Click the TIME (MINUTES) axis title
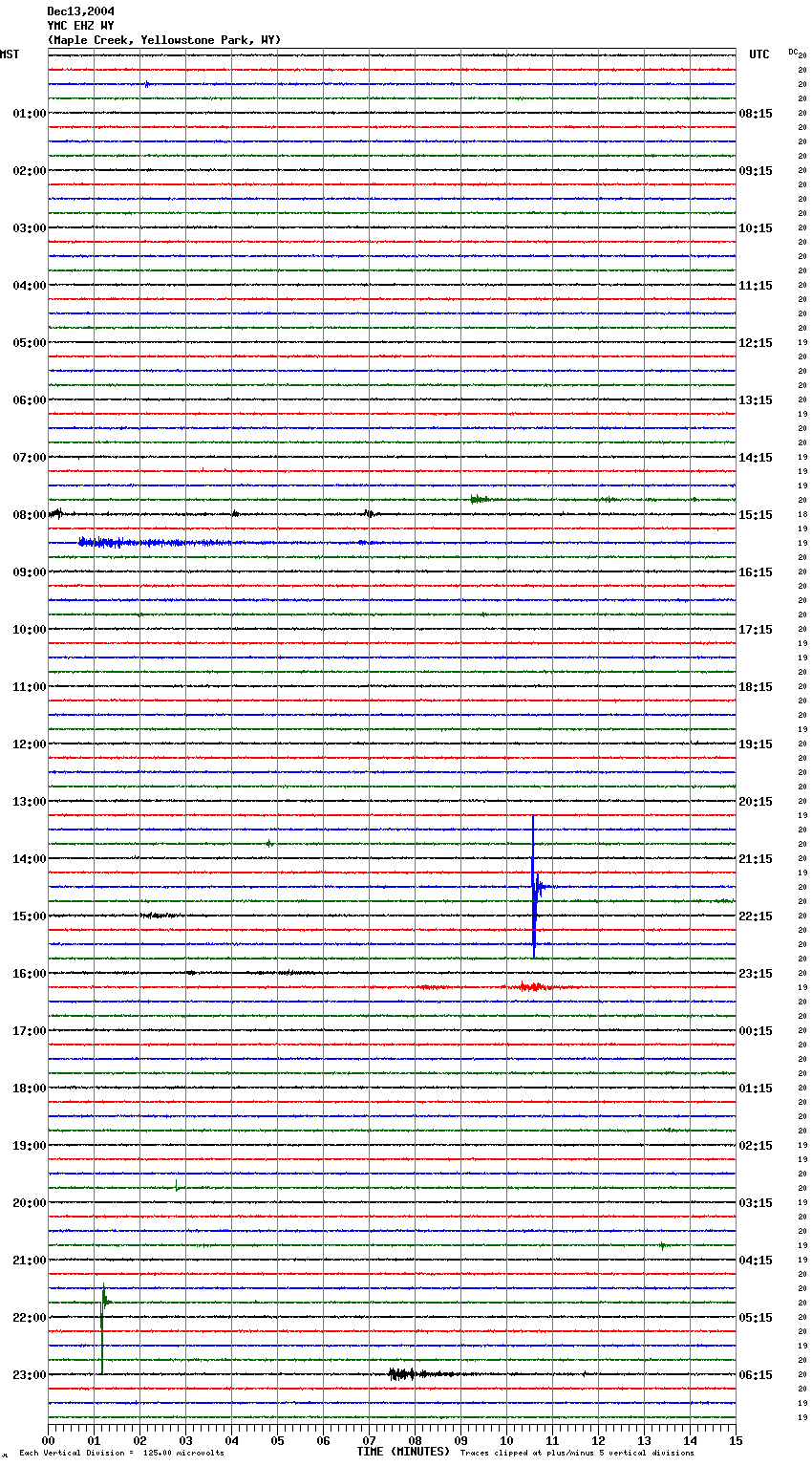 pyautogui.click(x=403, y=1452)
